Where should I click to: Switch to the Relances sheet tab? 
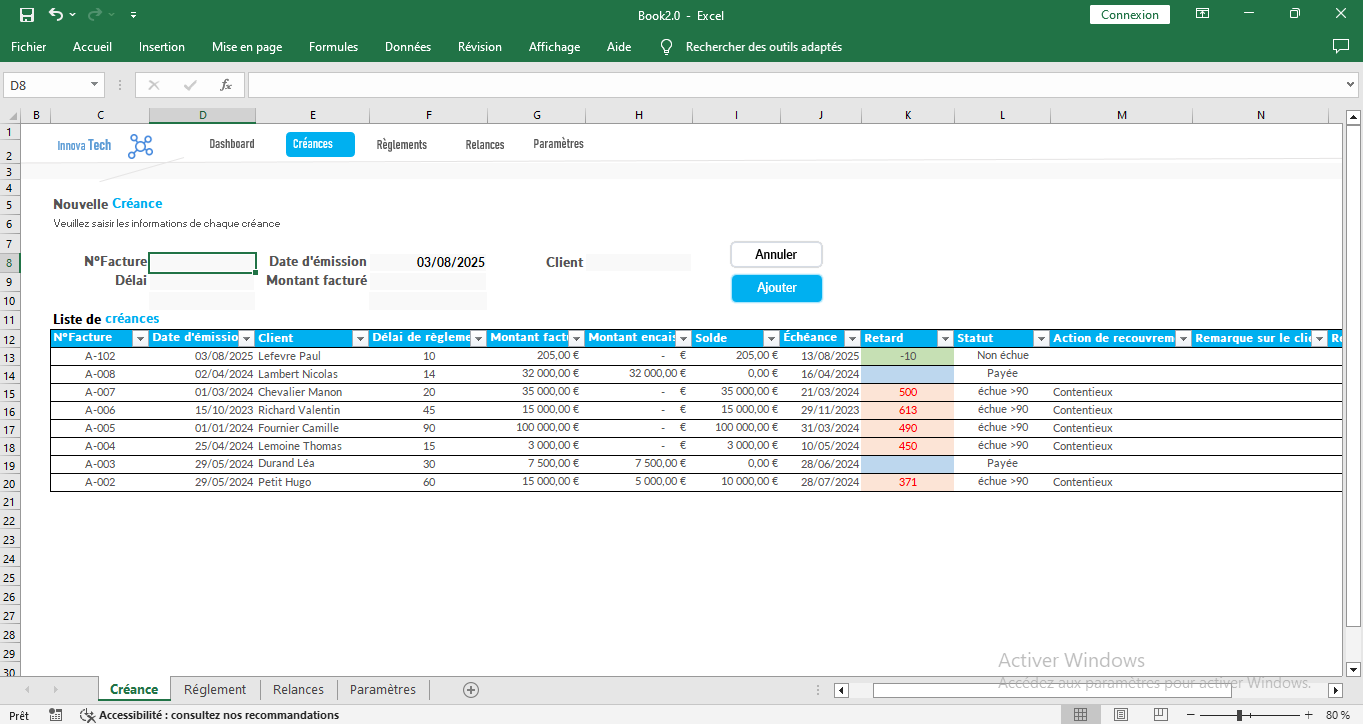298,690
